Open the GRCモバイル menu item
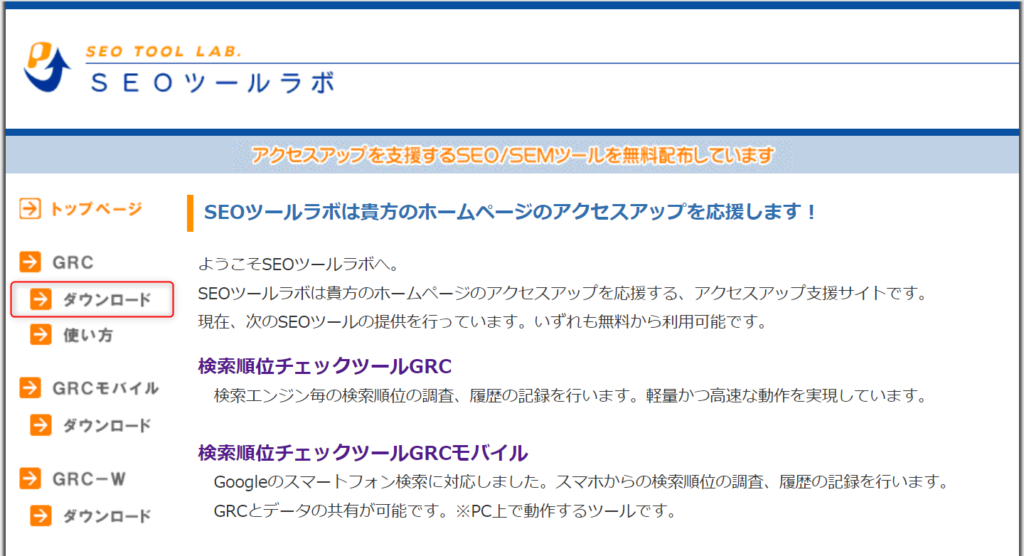 tap(106, 388)
